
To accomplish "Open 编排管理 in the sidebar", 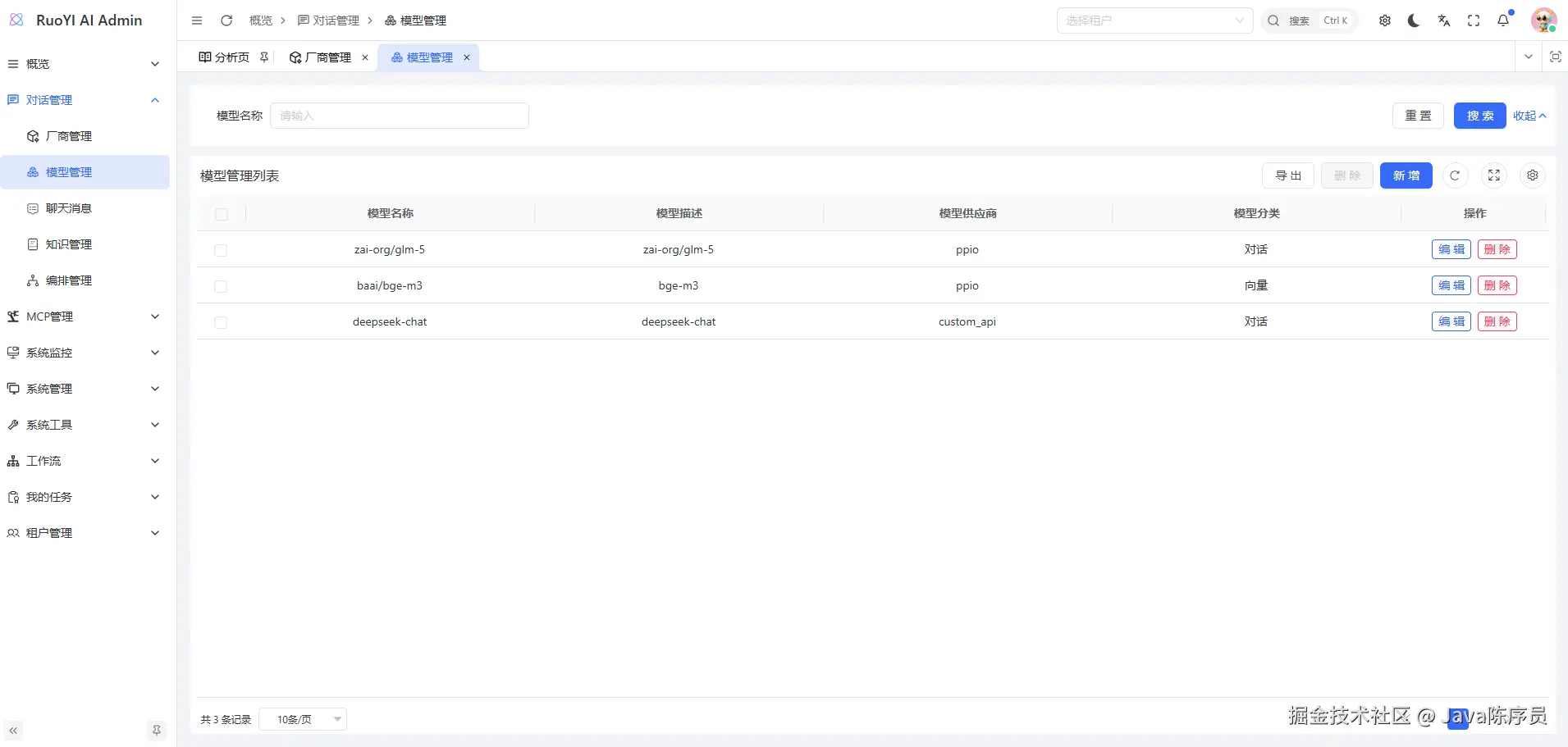I will 85,280.
